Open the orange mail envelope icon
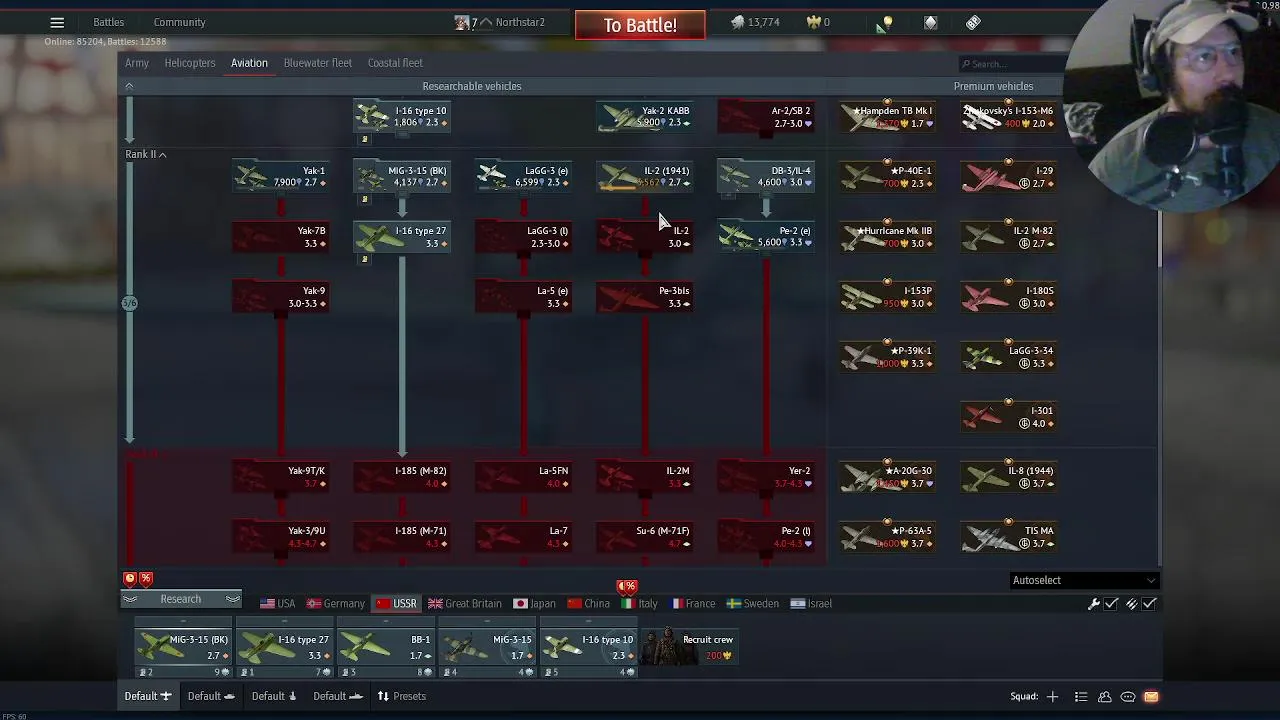The width and height of the screenshot is (1280, 720). tap(1151, 696)
